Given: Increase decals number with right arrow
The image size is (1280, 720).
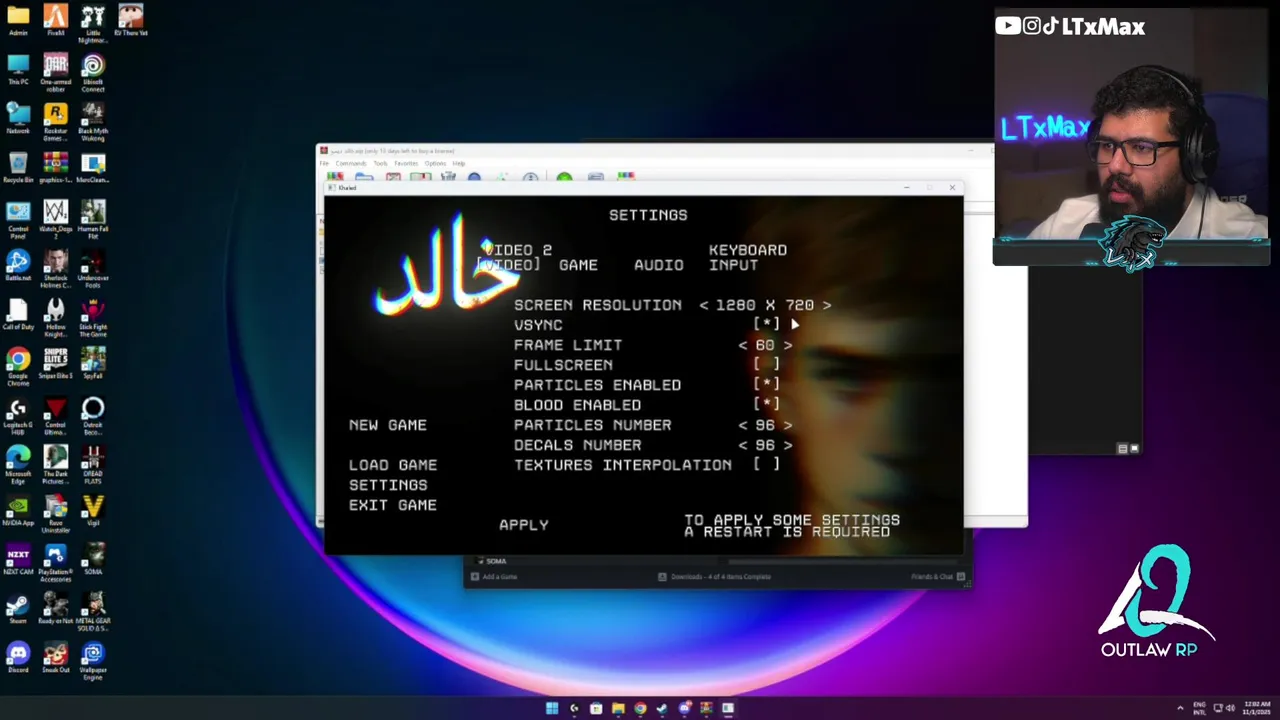Looking at the screenshot, I should pos(788,445).
